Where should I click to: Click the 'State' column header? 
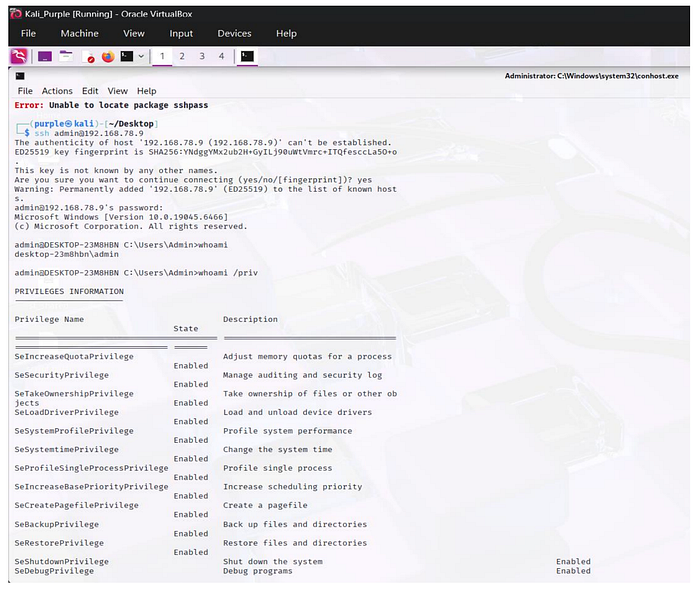186,329
